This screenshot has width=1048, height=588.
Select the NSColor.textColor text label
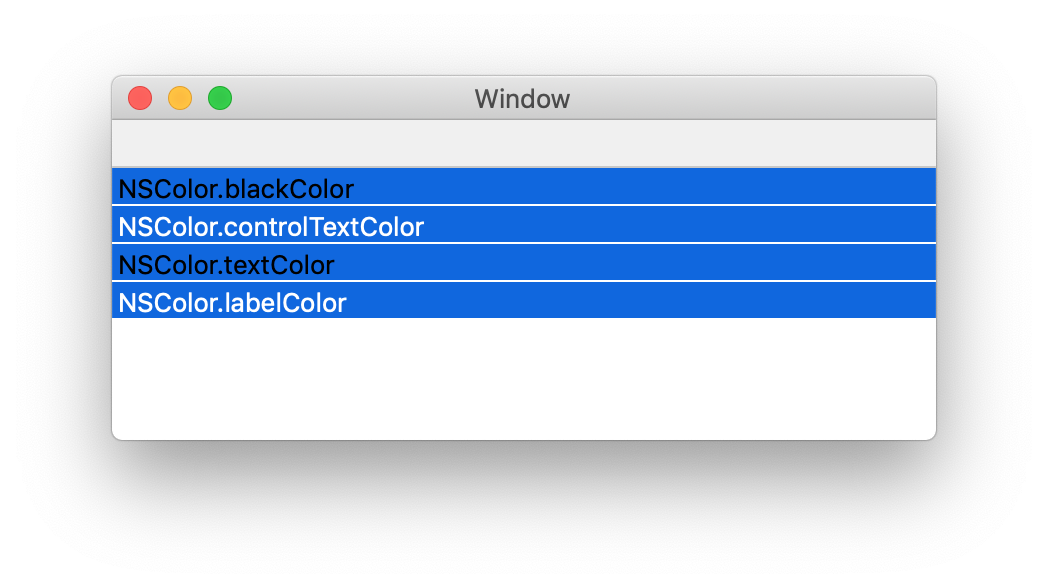click(x=226, y=265)
